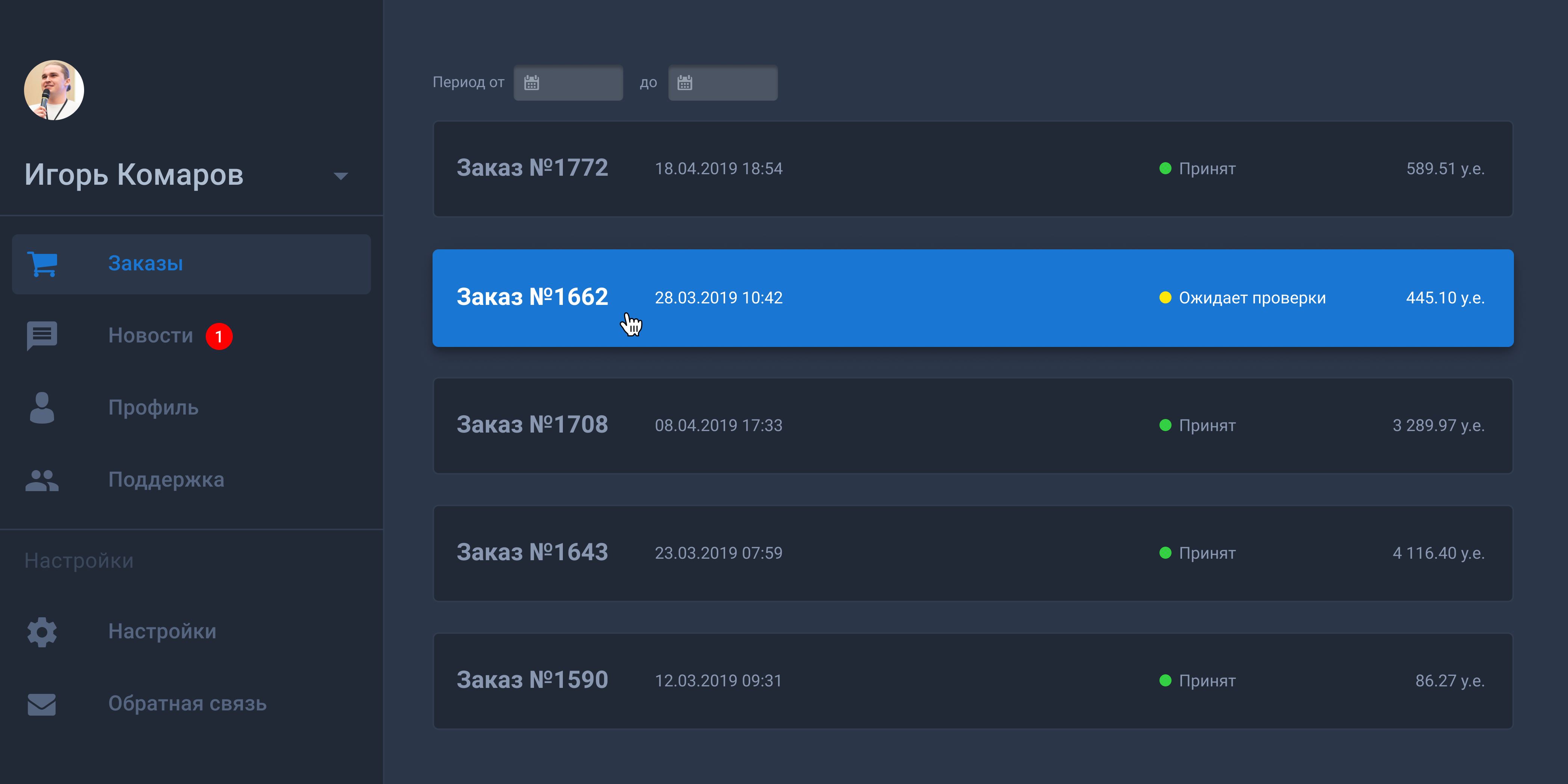Expand the user menu dropdown arrow
The width and height of the screenshot is (1568, 784).
(x=341, y=176)
